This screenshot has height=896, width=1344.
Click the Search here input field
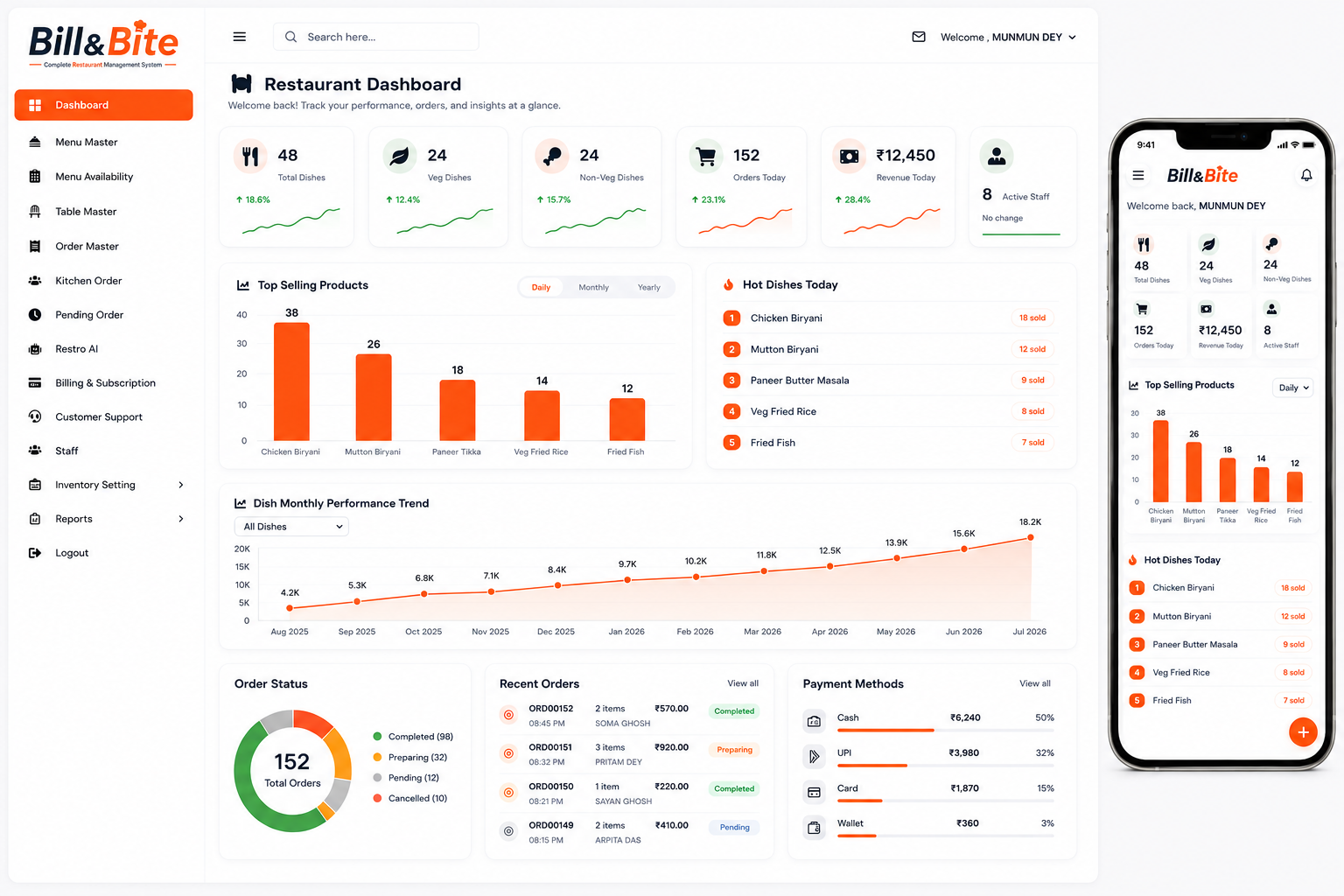376,37
